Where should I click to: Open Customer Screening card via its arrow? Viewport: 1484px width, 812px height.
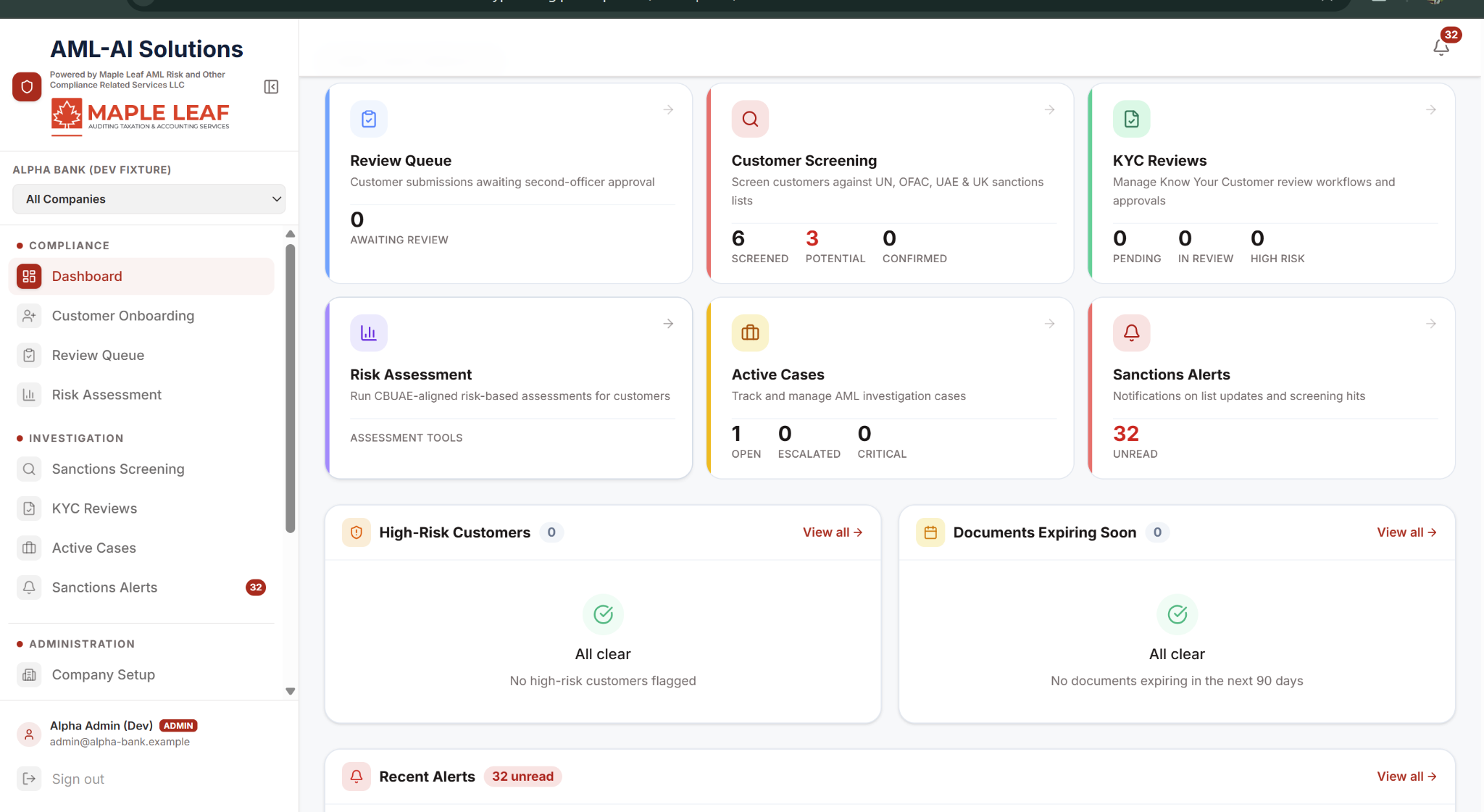1049,110
